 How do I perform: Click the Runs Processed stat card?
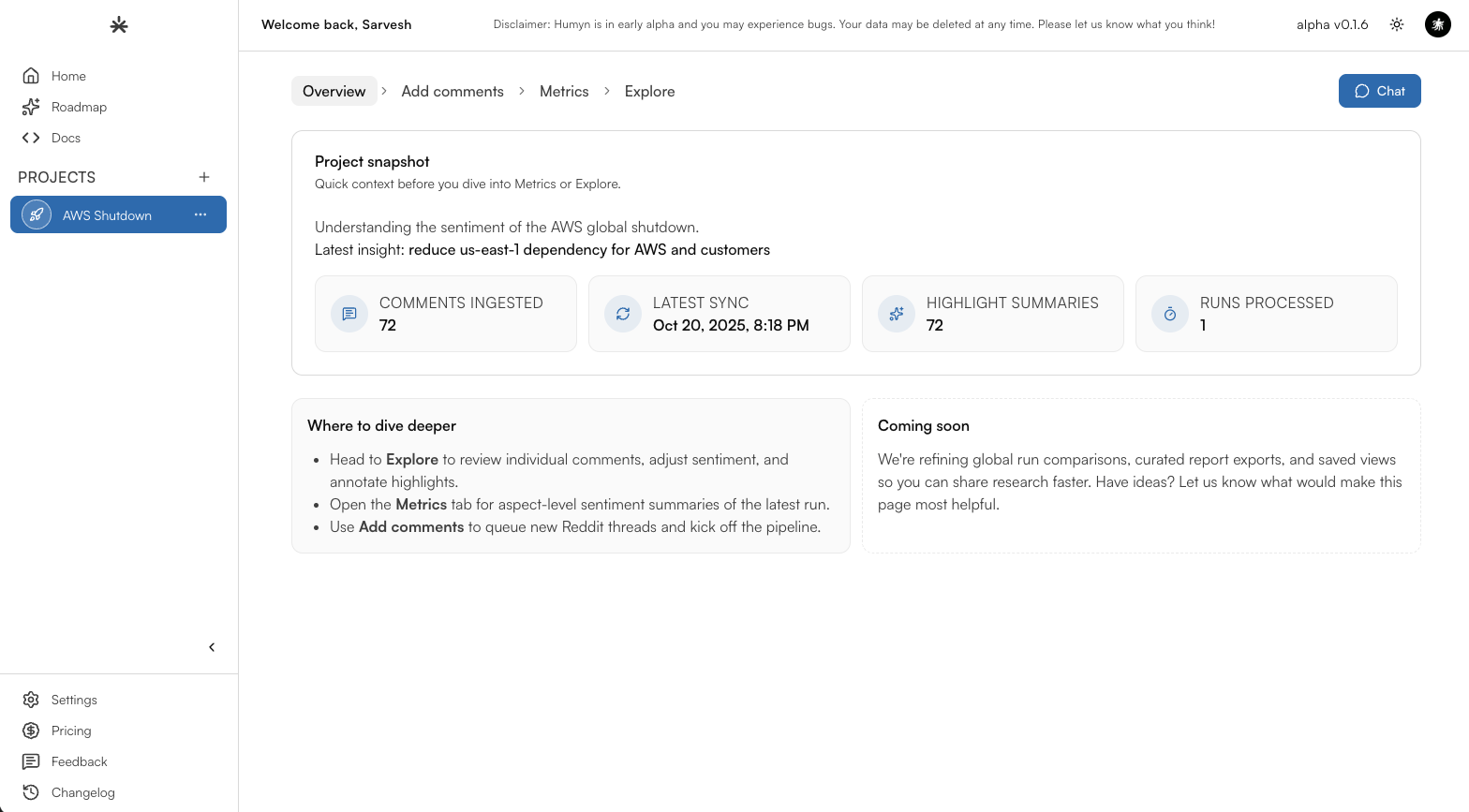coord(1267,314)
